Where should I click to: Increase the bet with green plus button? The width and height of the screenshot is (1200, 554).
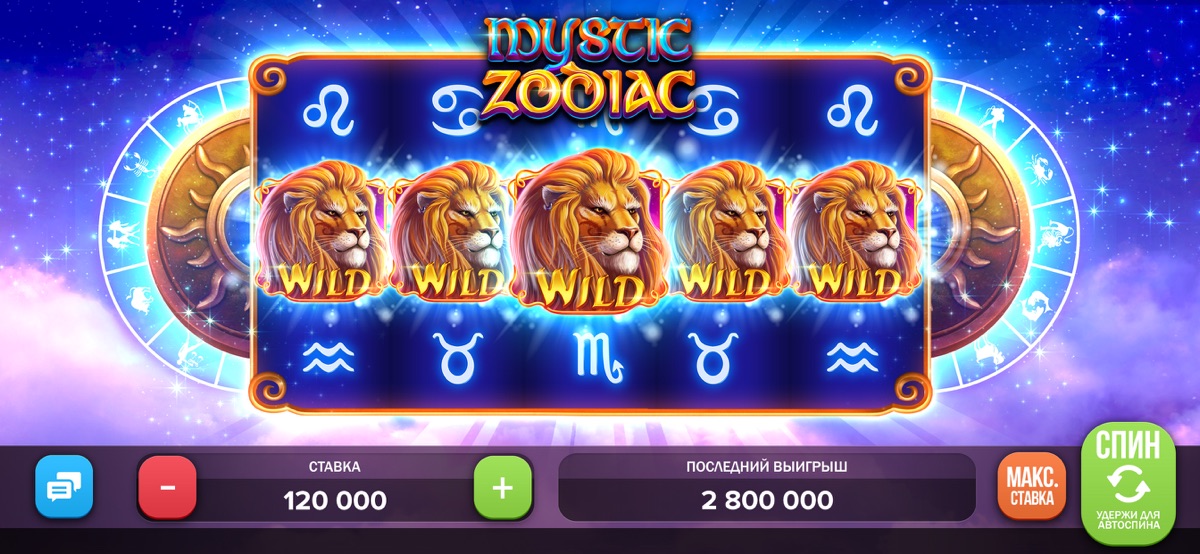point(503,488)
